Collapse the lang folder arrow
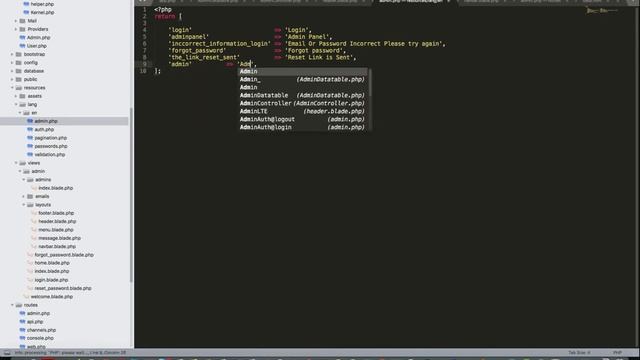640x360 pixels. coord(16,104)
